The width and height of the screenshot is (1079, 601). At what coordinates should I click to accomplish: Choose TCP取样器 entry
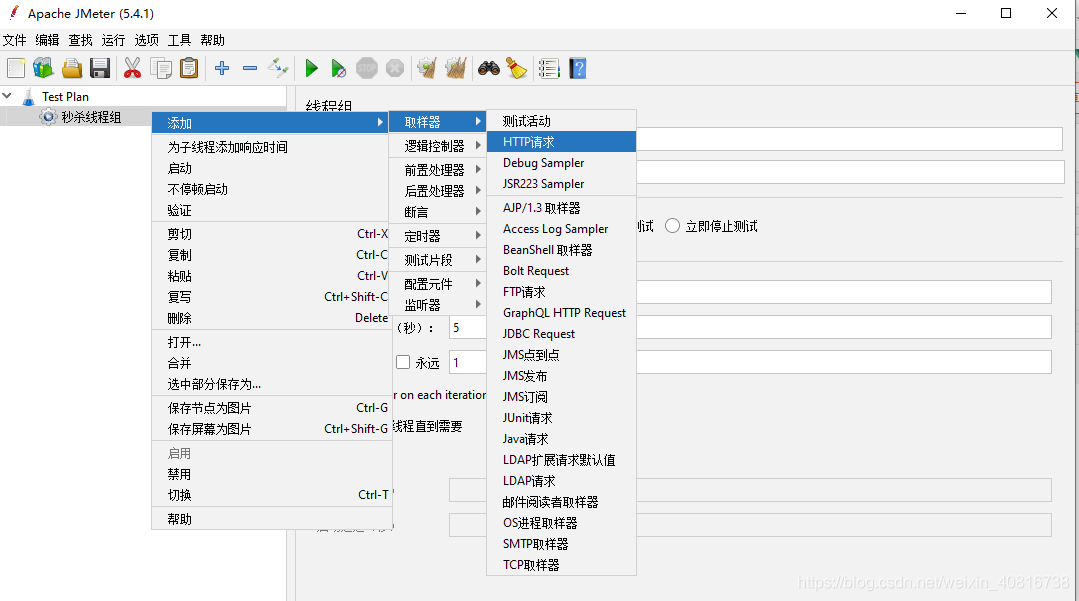pos(561,565)
